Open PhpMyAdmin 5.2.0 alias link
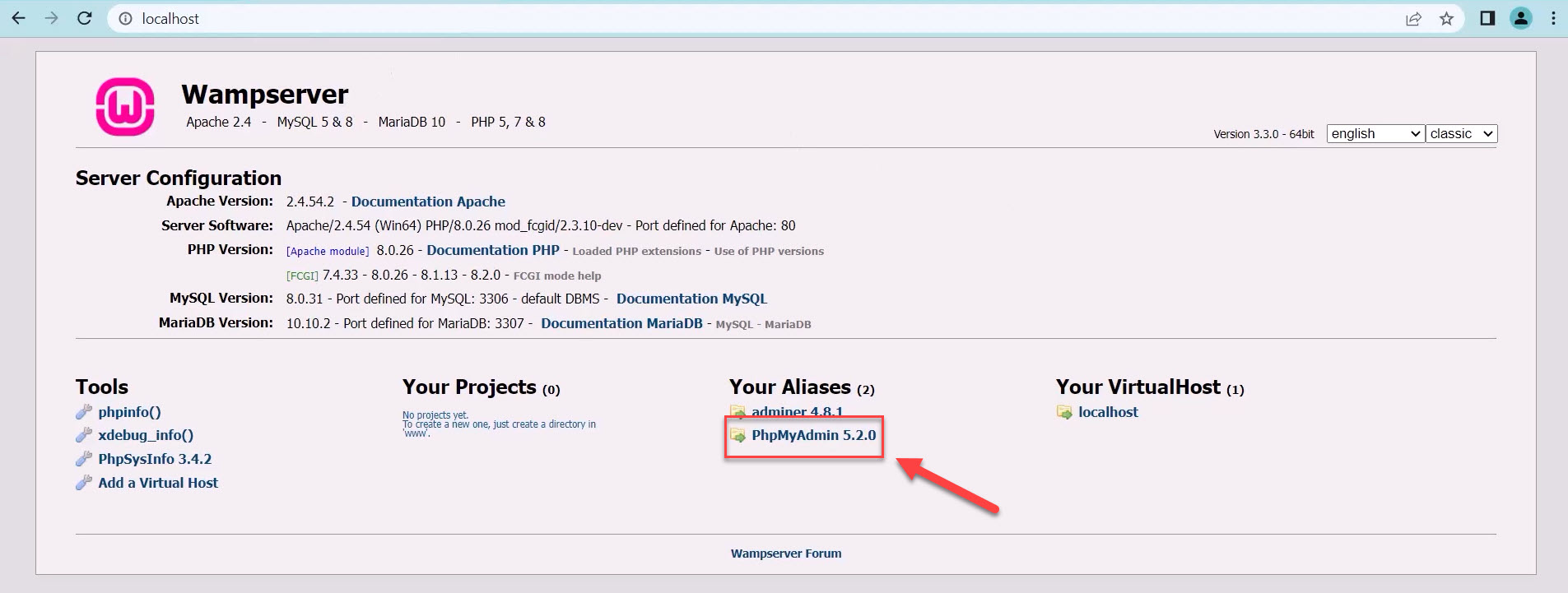 click(x=813, y=435)
